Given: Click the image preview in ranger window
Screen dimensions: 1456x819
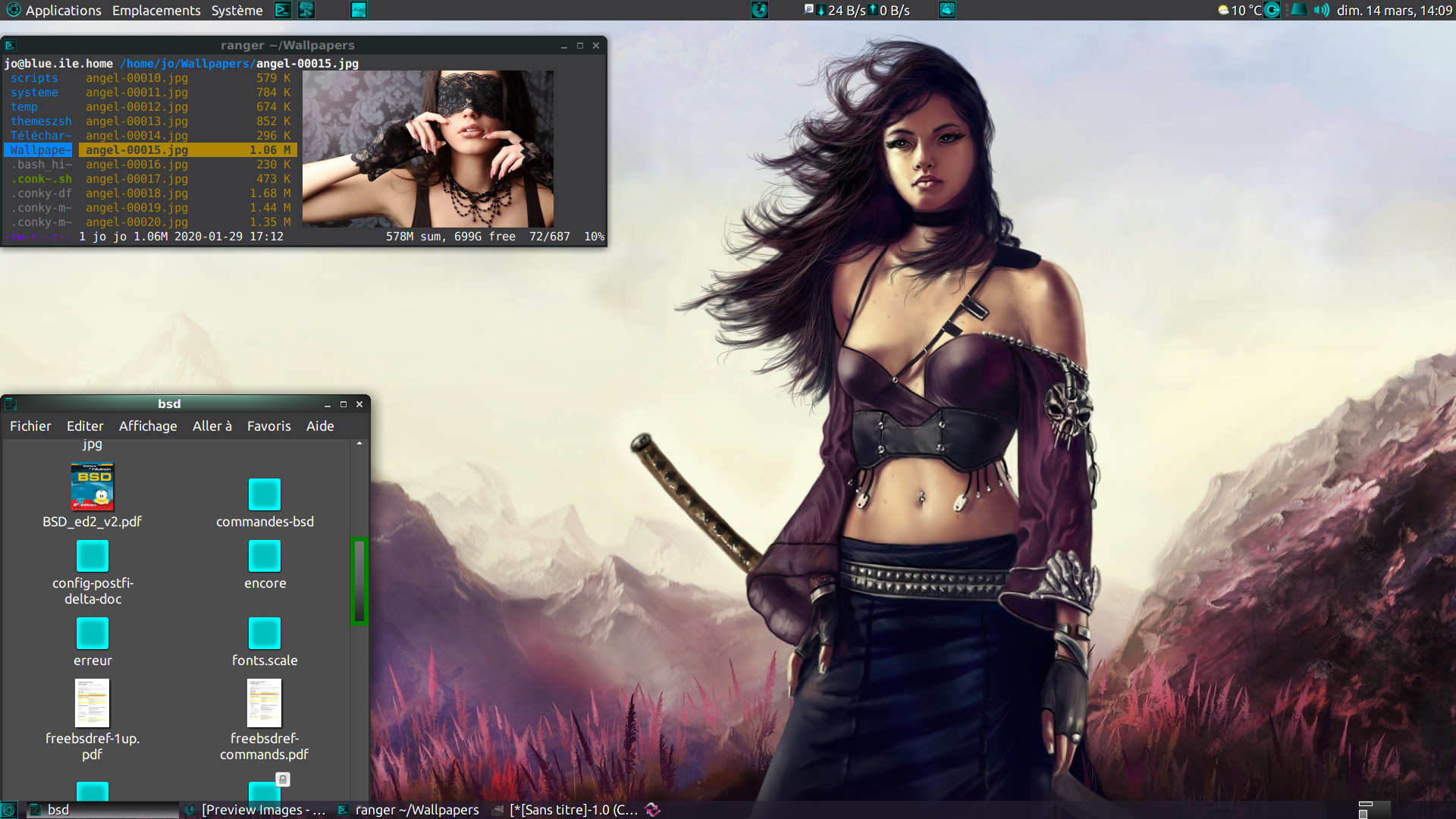Looking at the screenshot, I should [428, 149].
